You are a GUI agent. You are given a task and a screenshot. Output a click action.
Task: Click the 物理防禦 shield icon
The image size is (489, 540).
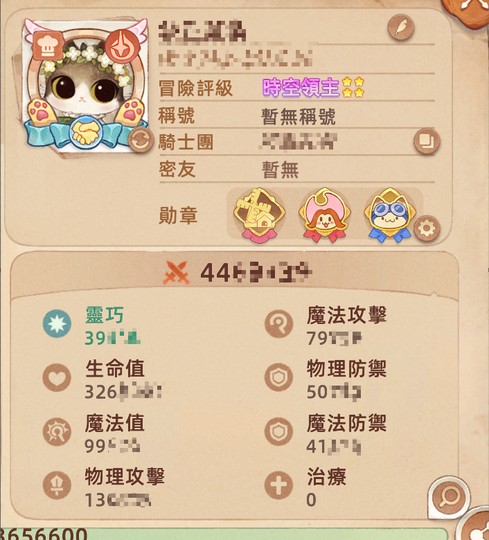[278, 377]
